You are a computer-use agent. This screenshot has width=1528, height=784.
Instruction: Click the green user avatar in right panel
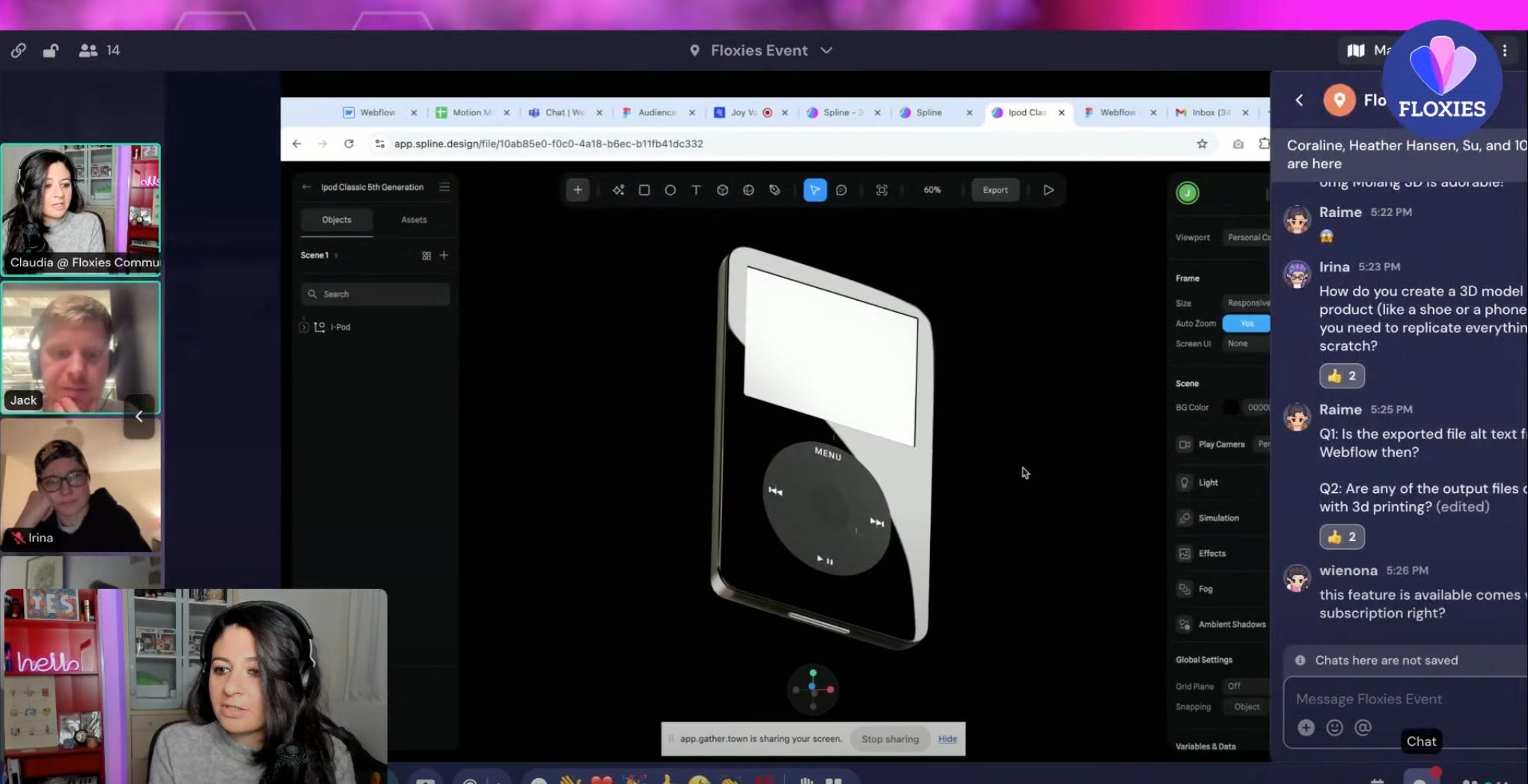(1188, 193)
